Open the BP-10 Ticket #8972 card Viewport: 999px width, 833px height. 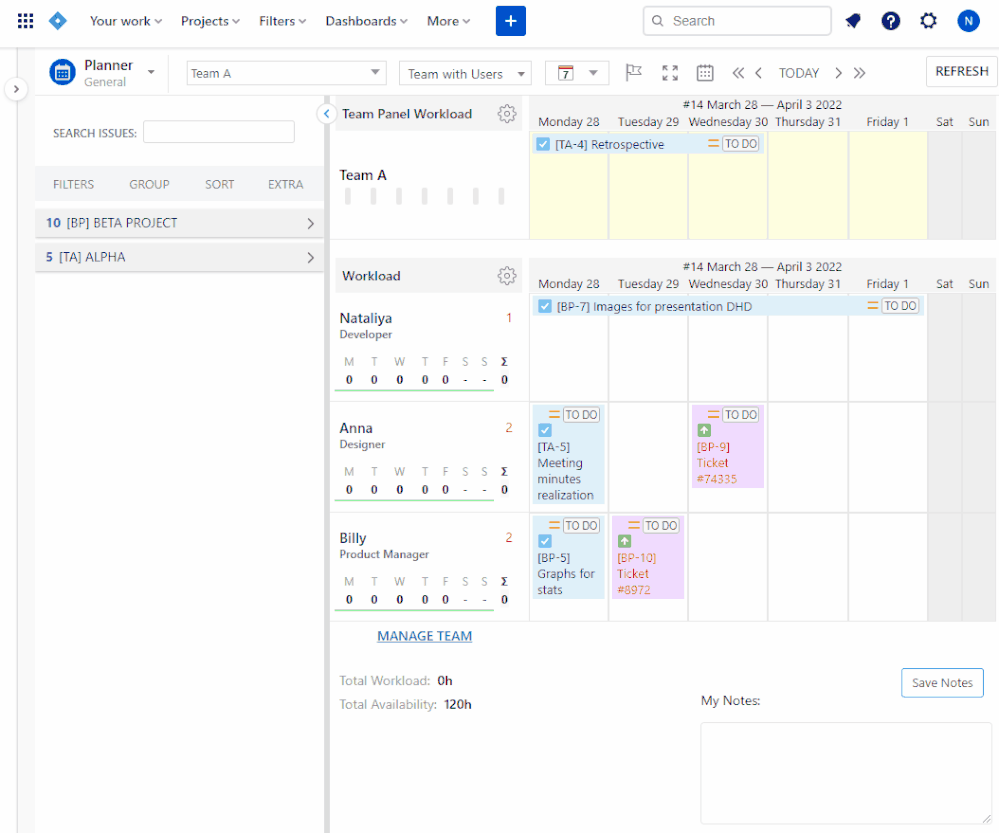[648, 558]
